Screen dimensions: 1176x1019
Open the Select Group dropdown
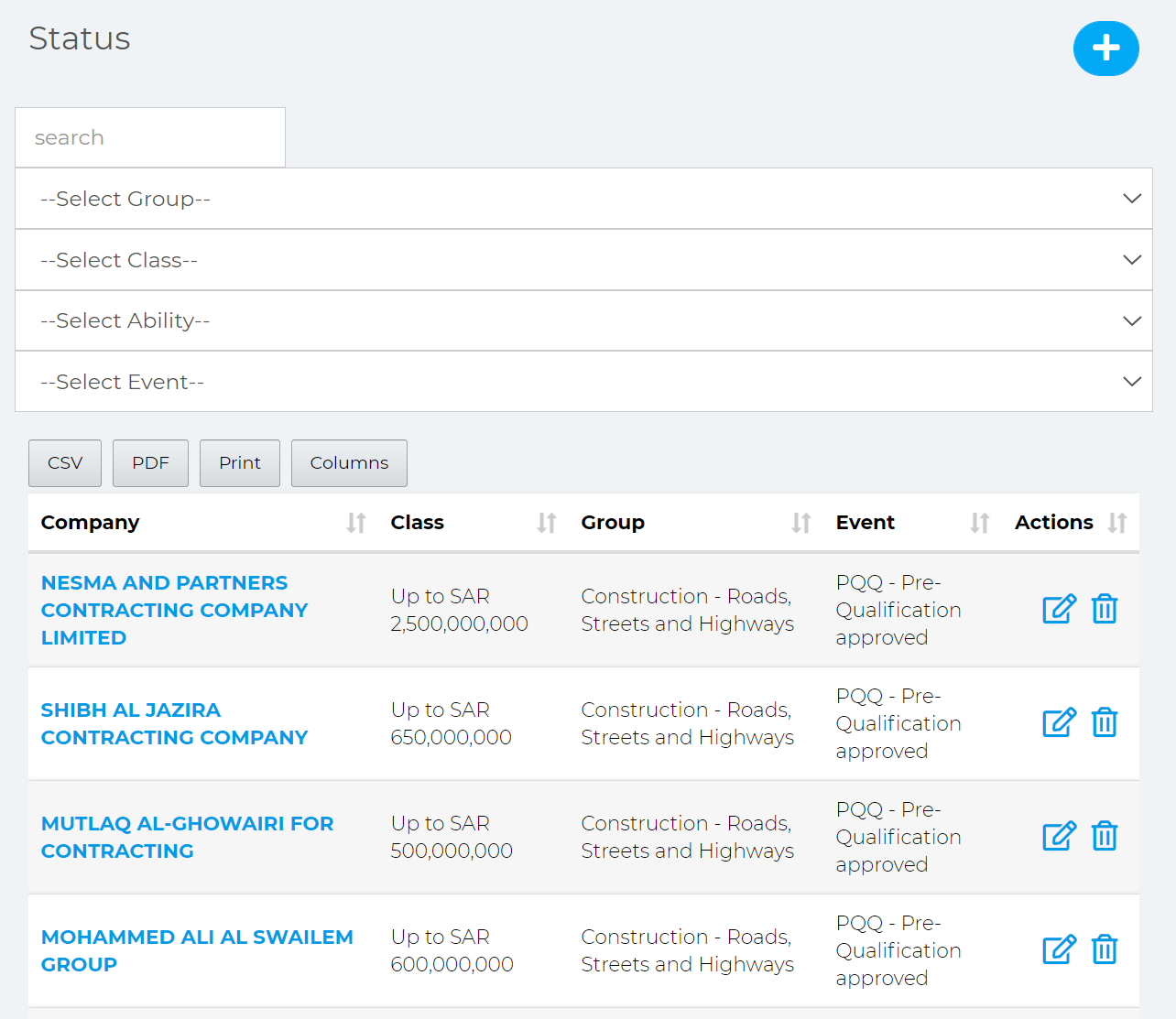click(x=583, y=199)
